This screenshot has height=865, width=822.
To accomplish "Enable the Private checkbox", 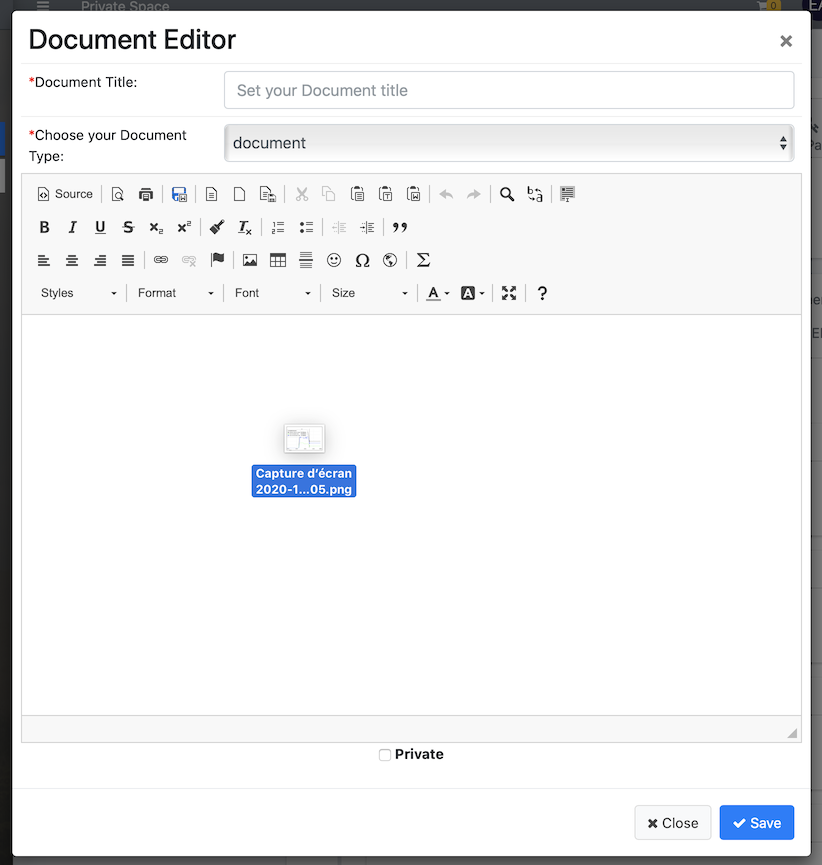I will click(385, 755).
